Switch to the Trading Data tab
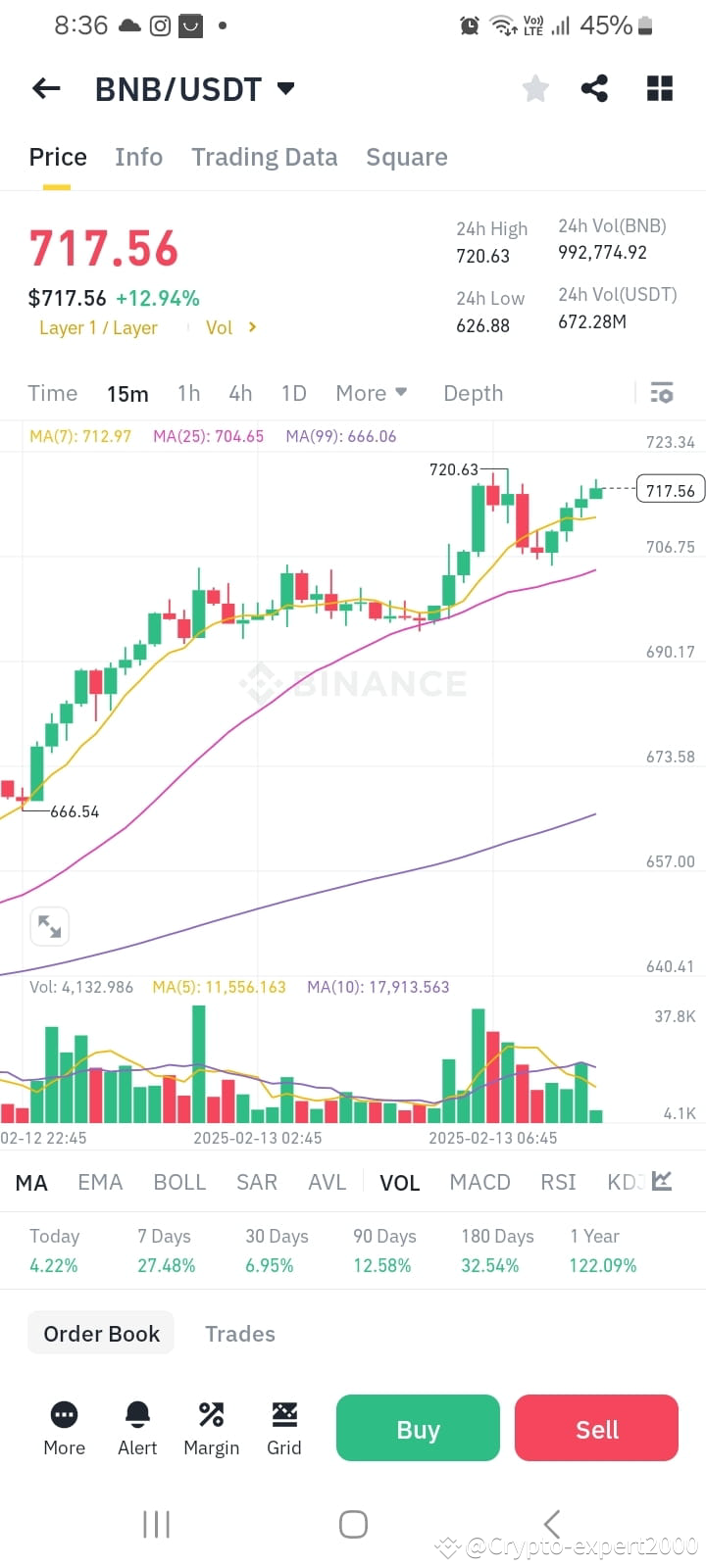 tap(264, 157)
